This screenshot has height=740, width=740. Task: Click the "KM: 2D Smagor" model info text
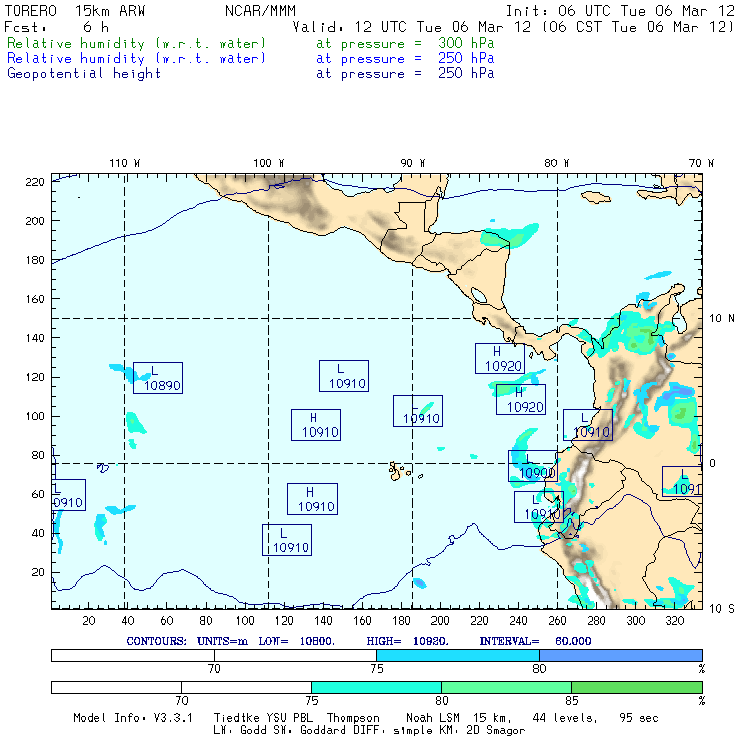[x=482, y=731]
